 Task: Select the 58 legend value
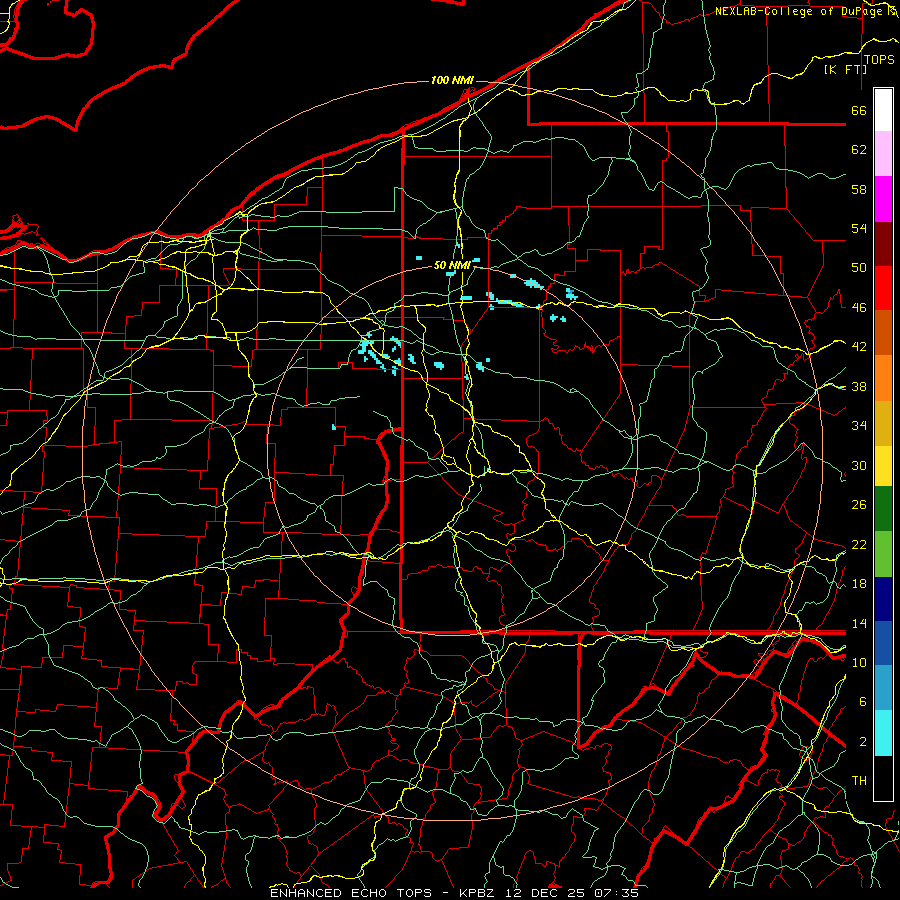[x=859, y=189]
